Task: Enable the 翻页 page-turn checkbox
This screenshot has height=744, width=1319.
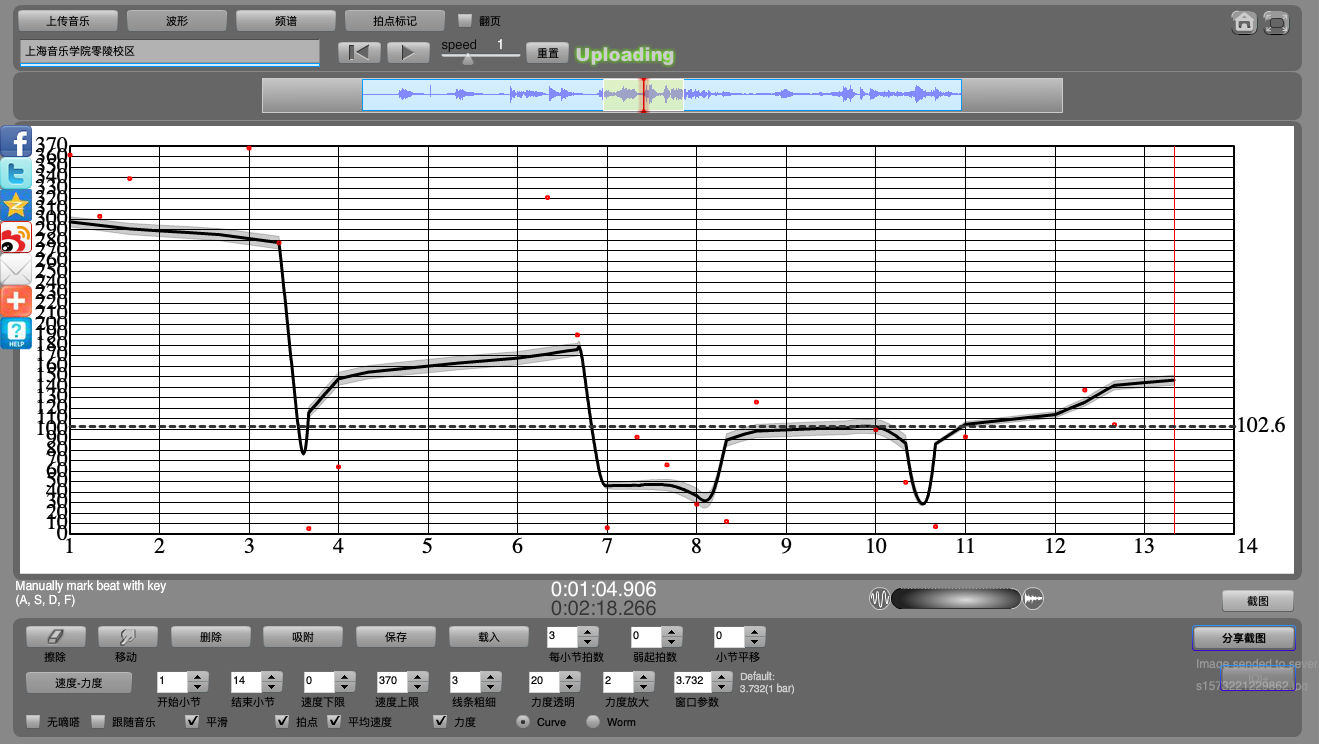Action: [465, 20]
